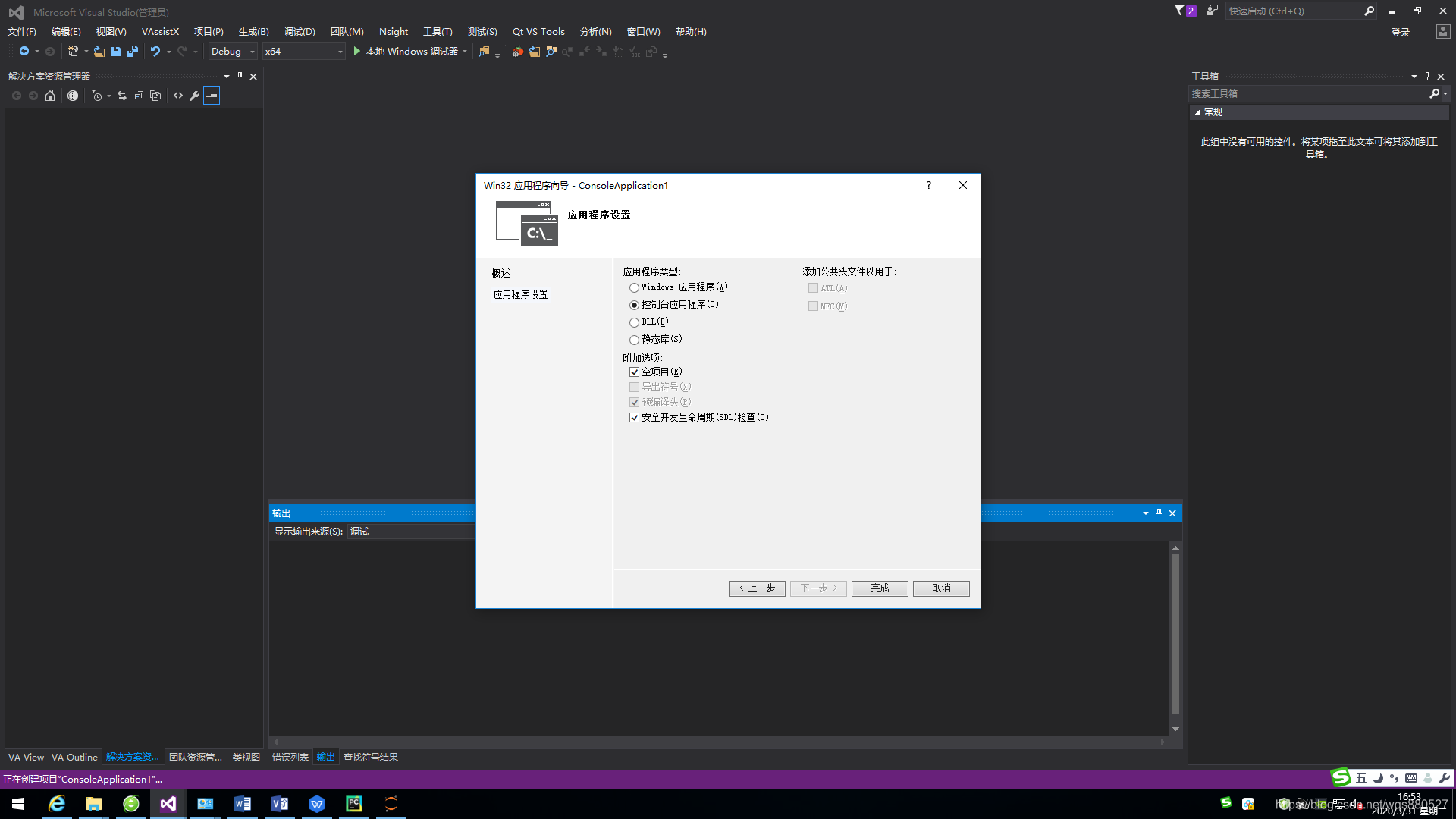Click the 完成 button

880,588
